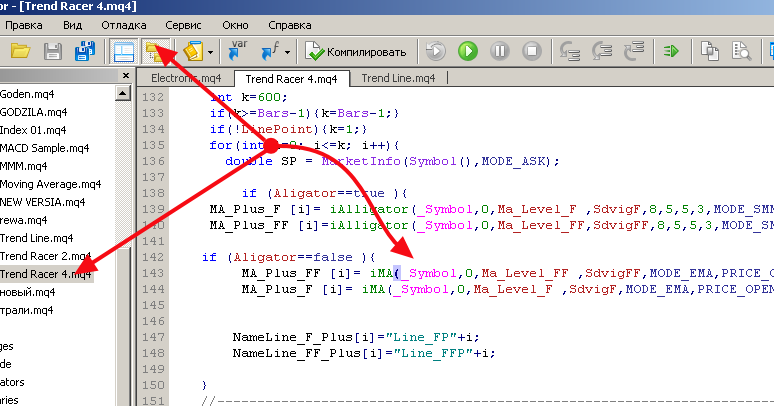Viewport: 774px width, 406px height.
Task: Select MMM.mq4 in the file list
Action: [24, 166]
